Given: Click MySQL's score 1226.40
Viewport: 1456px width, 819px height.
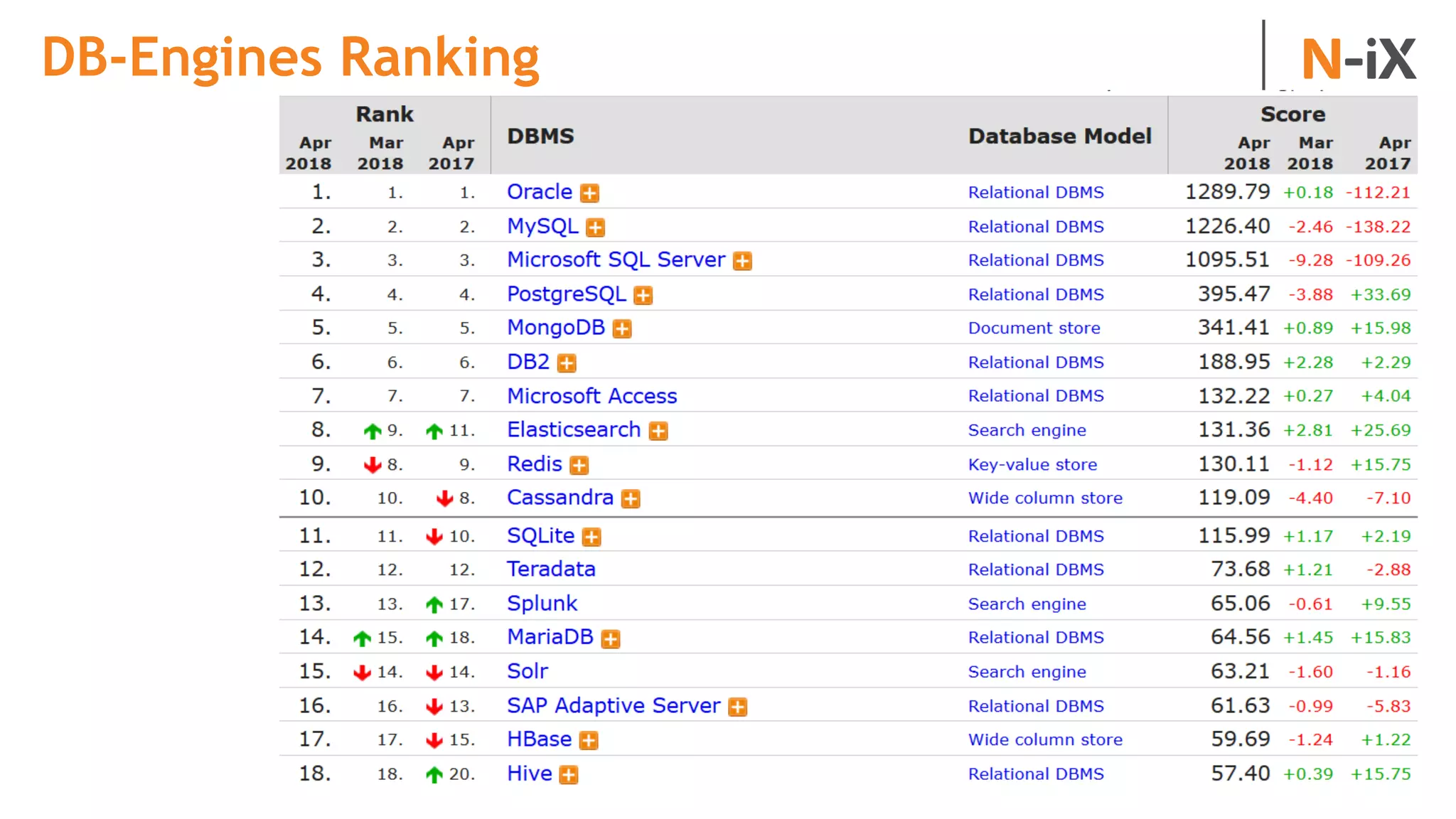Looking at the screenshot, I should coord(1227,226).
